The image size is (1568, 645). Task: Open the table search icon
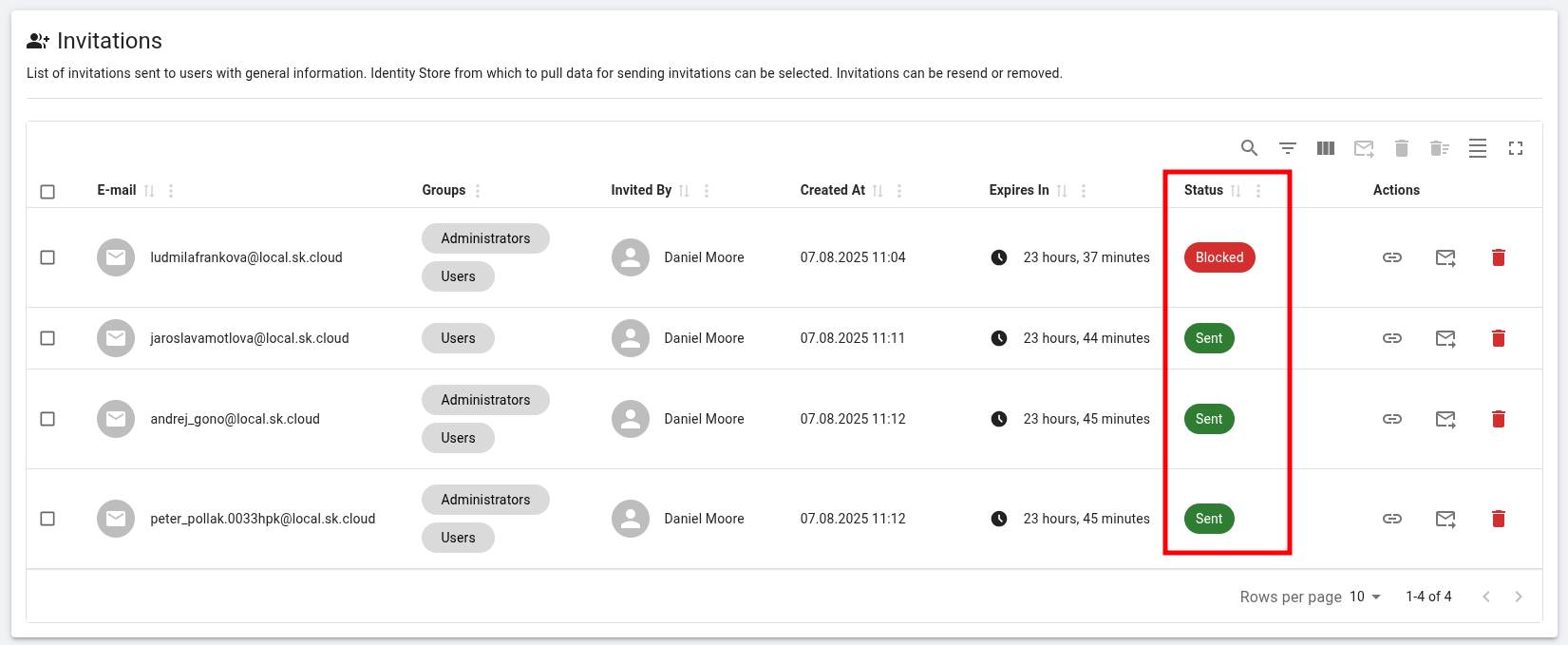1249,148
